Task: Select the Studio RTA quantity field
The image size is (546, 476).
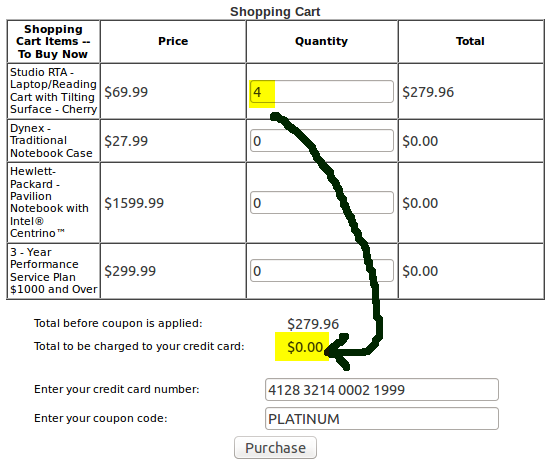Action: [322, 92]
